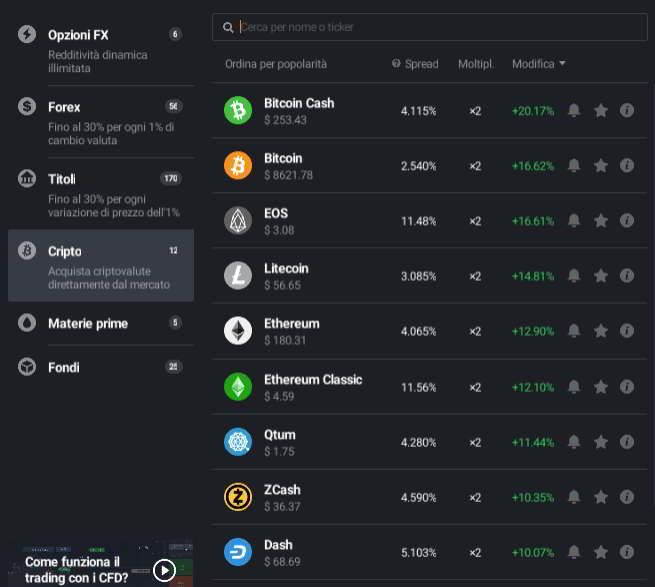Viewport: 655px width, 587px height.
Task: Open info for Bitcoin
Action: (627, 166)
